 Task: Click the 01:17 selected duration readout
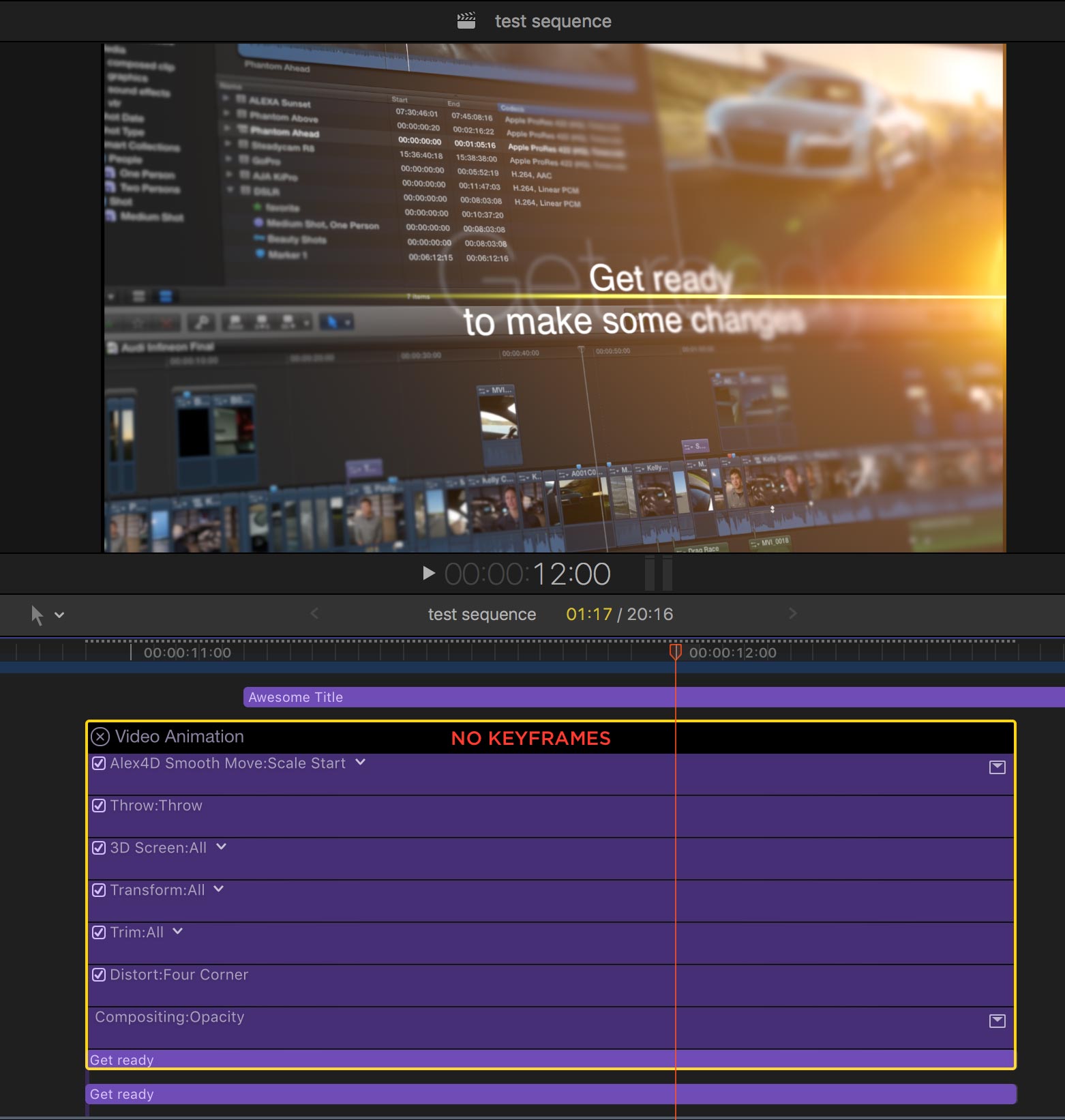(x=589, y=614)
